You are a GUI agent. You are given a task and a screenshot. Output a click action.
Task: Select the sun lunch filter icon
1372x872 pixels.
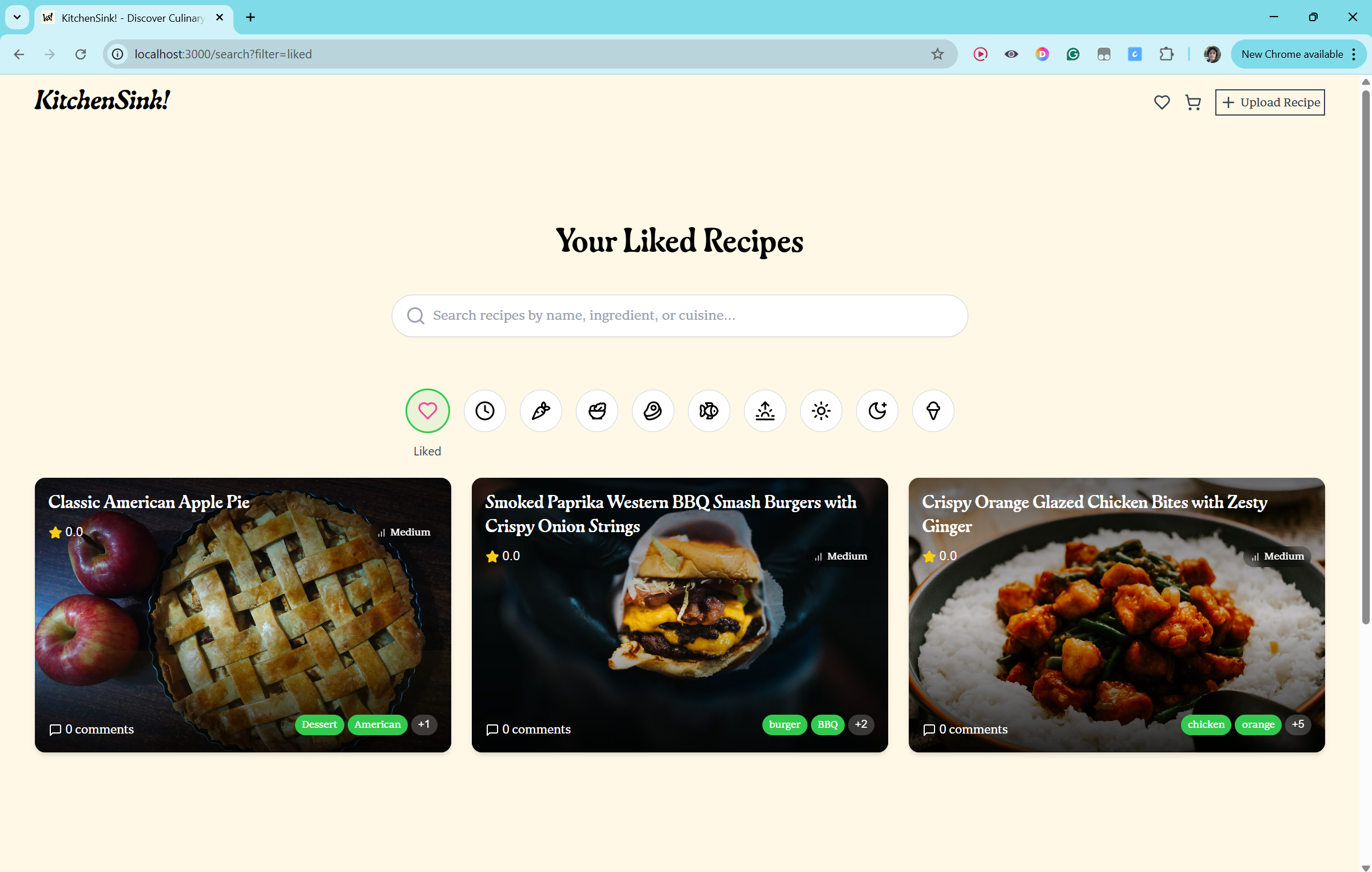pos(821,410)
